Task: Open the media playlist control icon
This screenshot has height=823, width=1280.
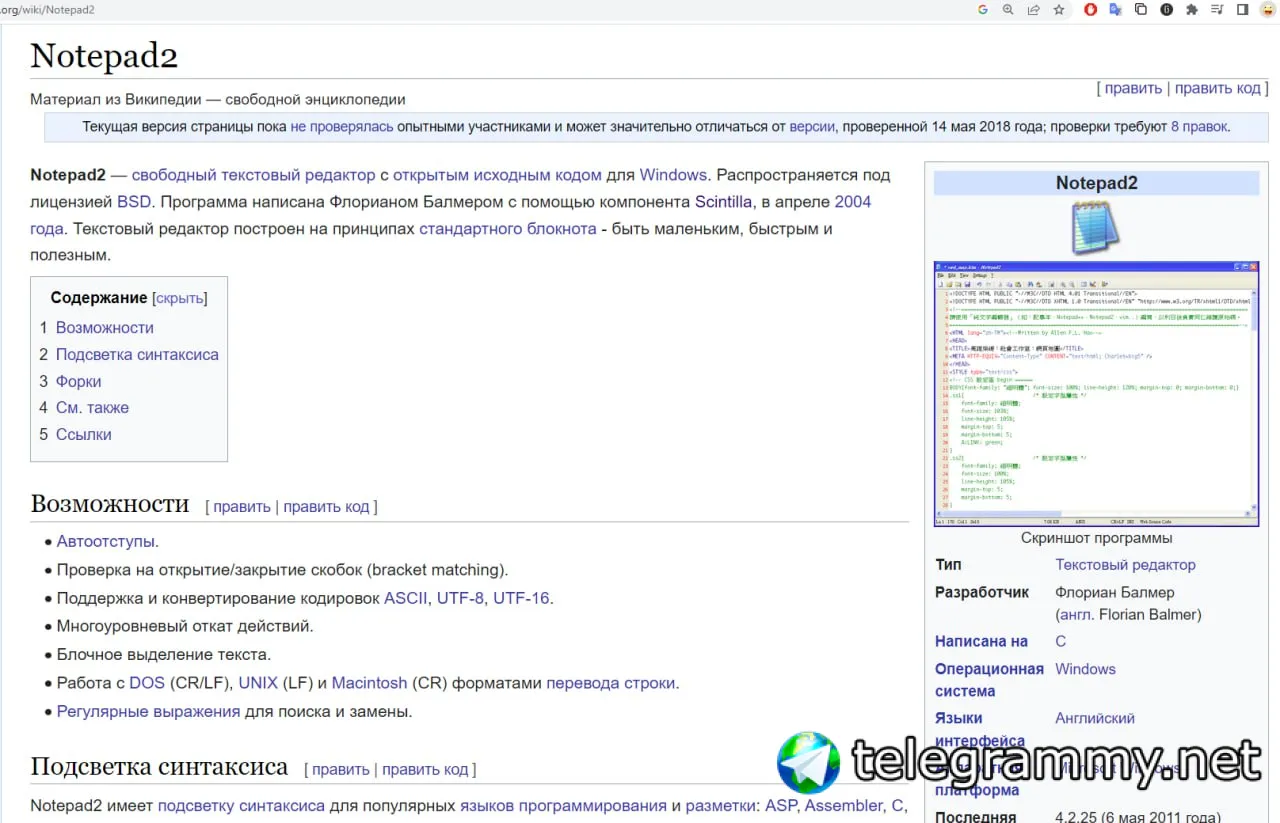Action: [1217, 10]
